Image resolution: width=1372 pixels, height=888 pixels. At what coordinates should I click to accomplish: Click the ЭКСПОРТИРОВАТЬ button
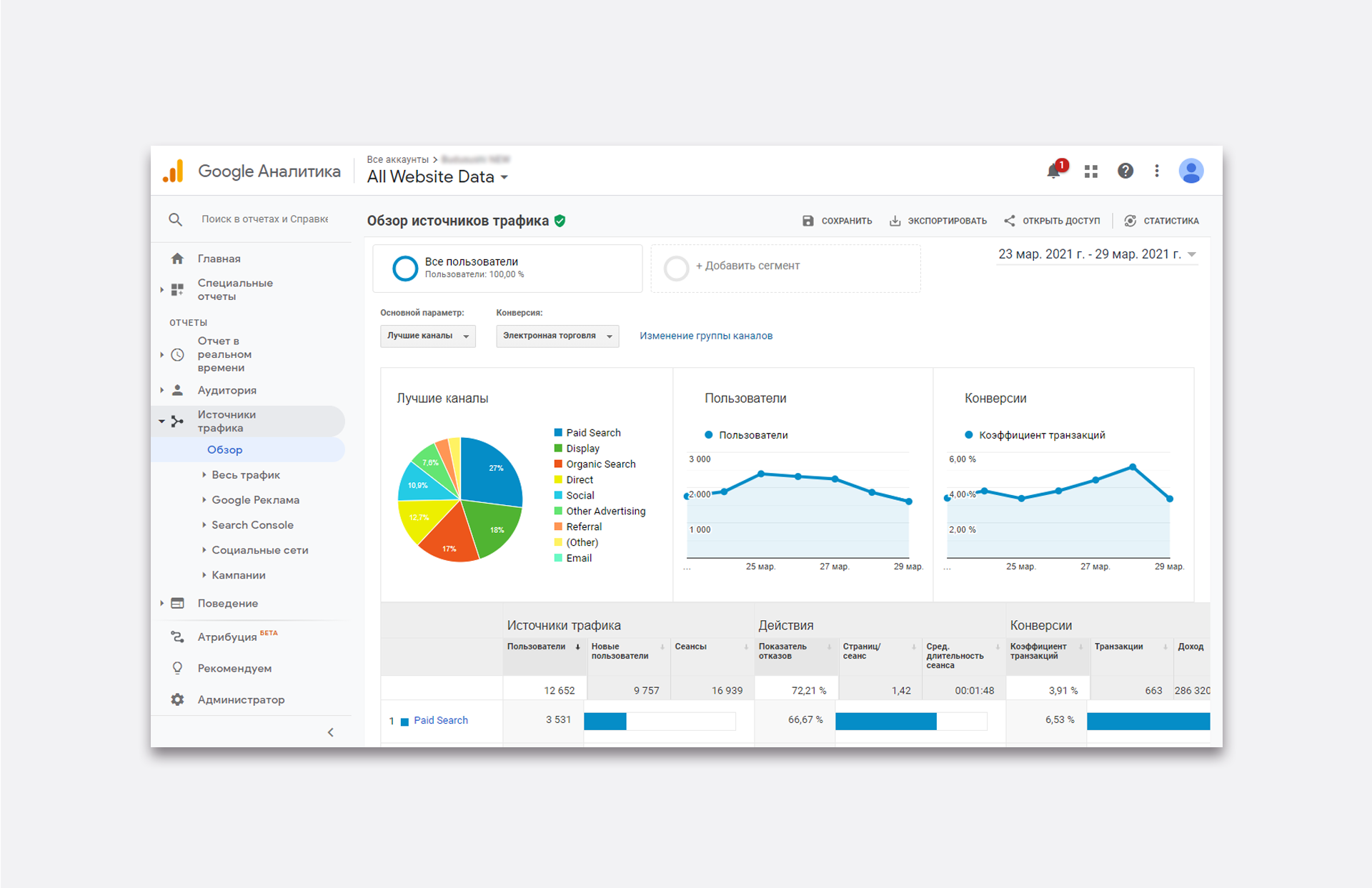pyautogui.click(x=938, y=221)
